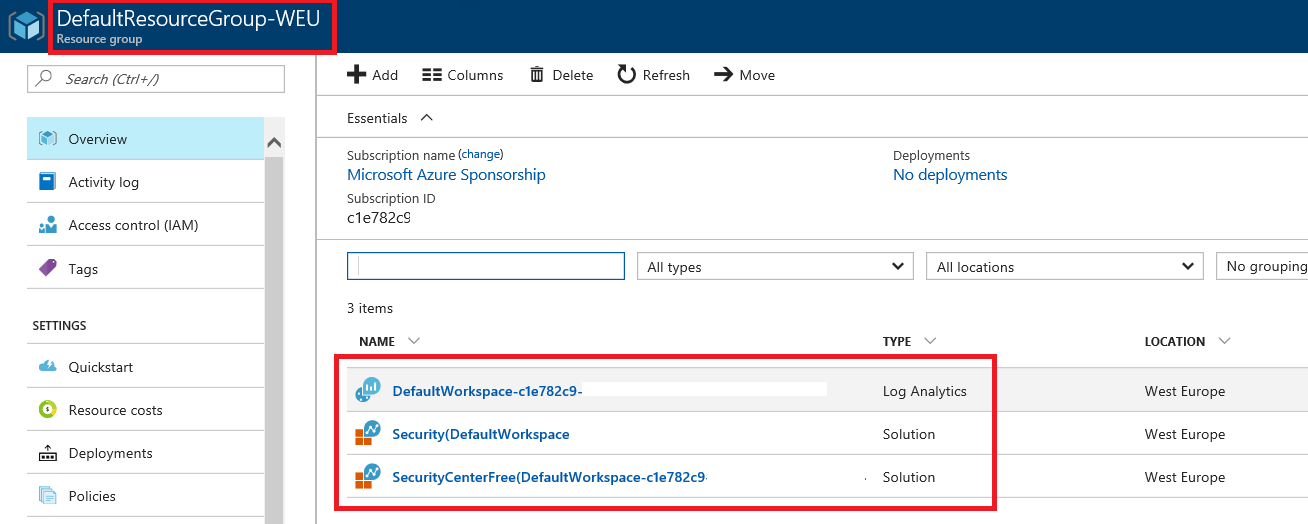This screenshot has width=1308, height=524.
Task: Click the Delete trash can icon
Action: coord(537,75)
